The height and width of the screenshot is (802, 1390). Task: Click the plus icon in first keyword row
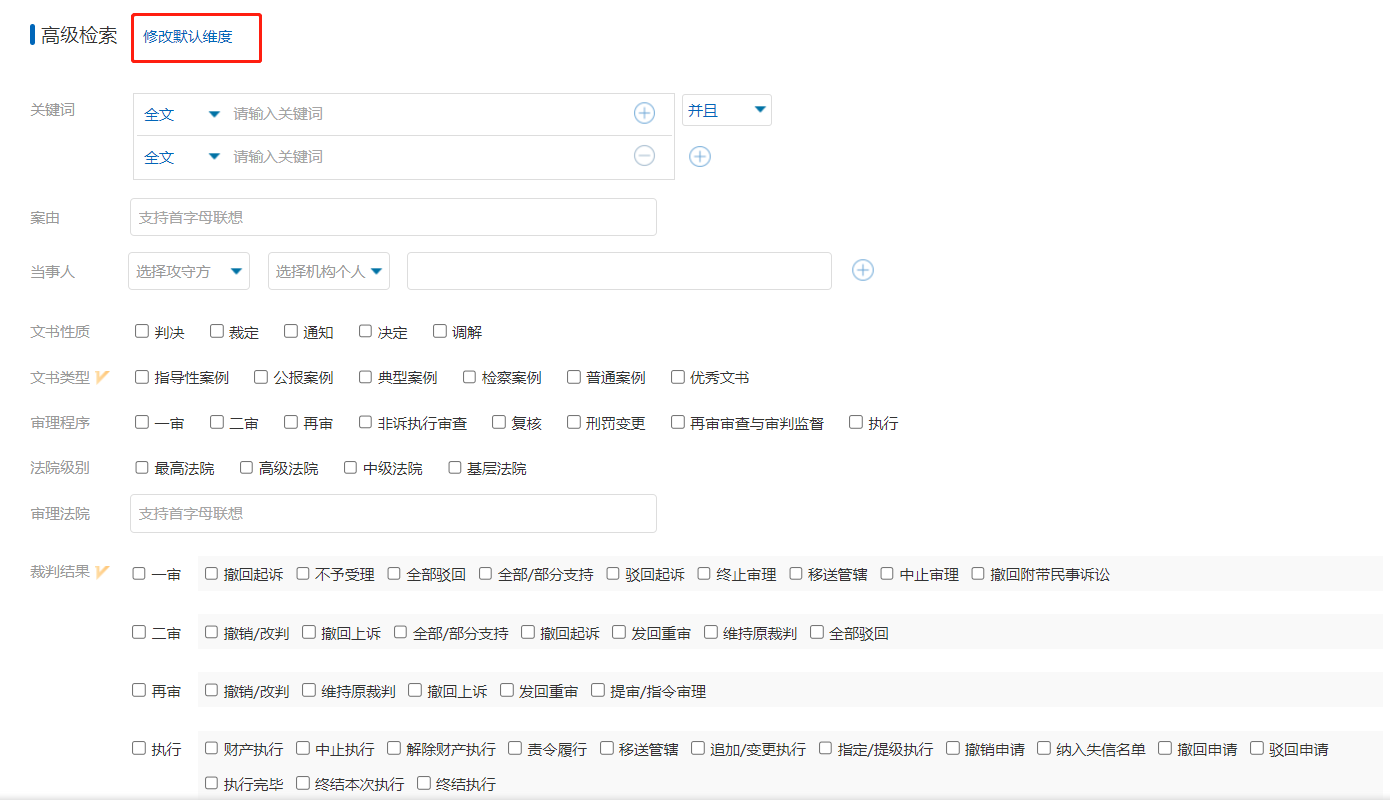(x=644, y=113)
